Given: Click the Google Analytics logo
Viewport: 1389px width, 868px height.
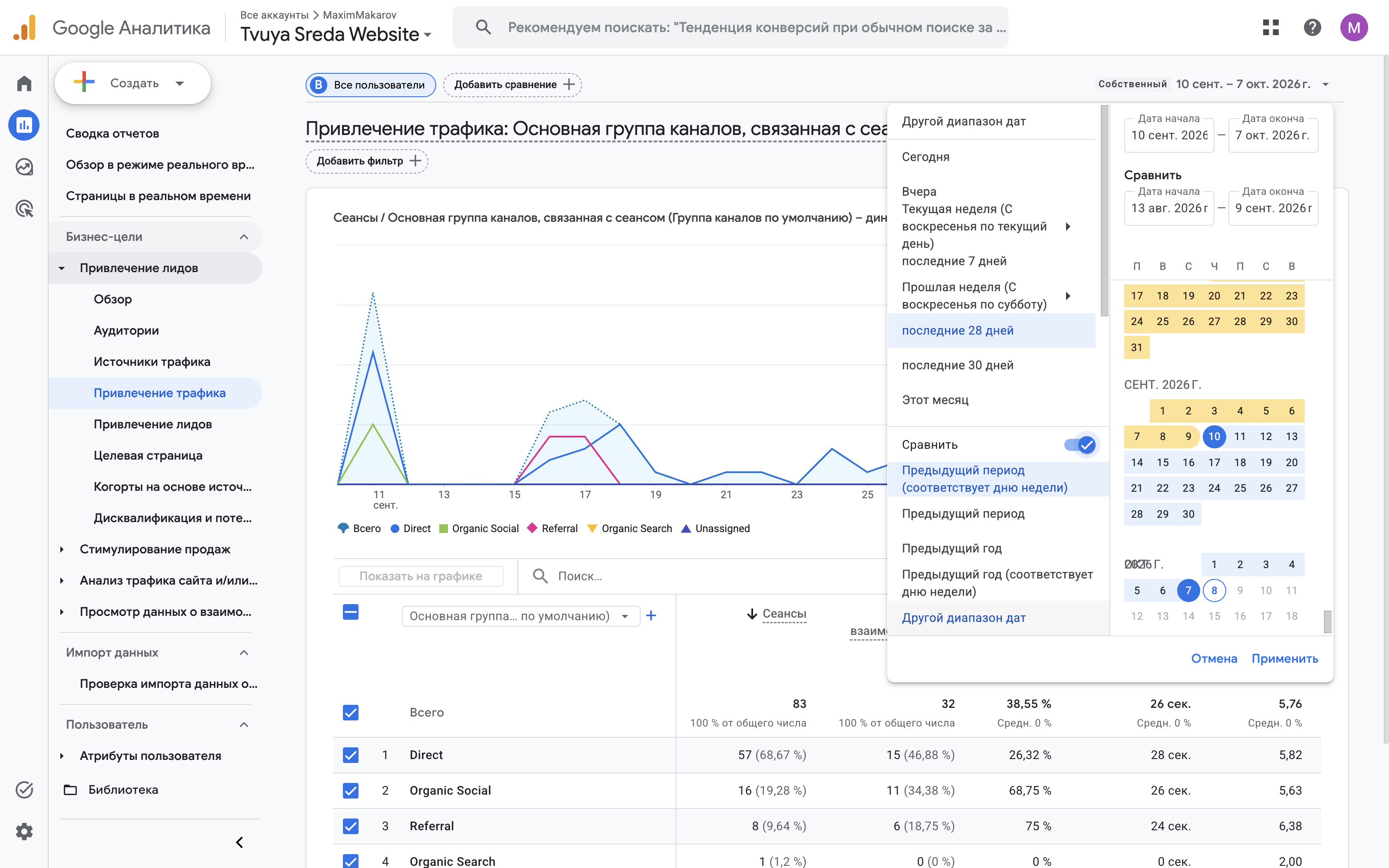Looking at the screenshot, I should (24, 27).
